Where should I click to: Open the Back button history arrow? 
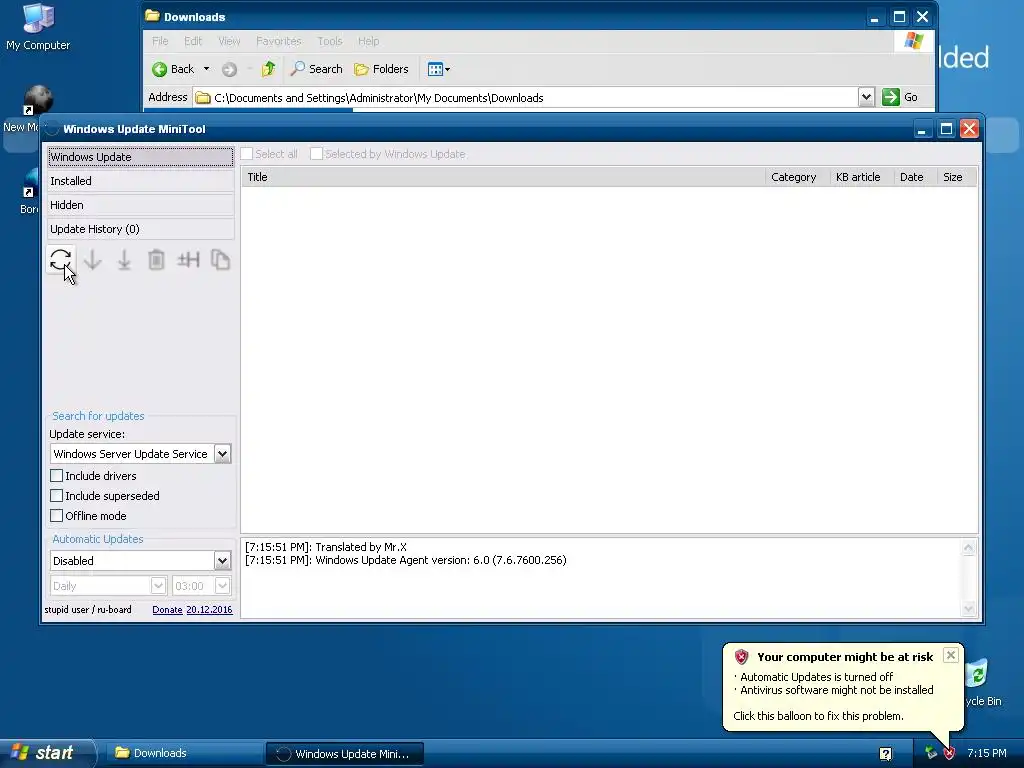click(206, 69)
